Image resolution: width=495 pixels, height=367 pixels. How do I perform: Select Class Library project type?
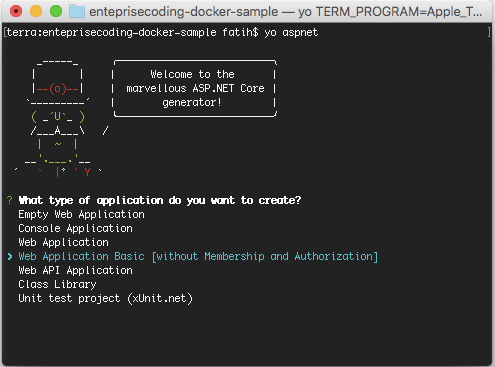(57, 285)
